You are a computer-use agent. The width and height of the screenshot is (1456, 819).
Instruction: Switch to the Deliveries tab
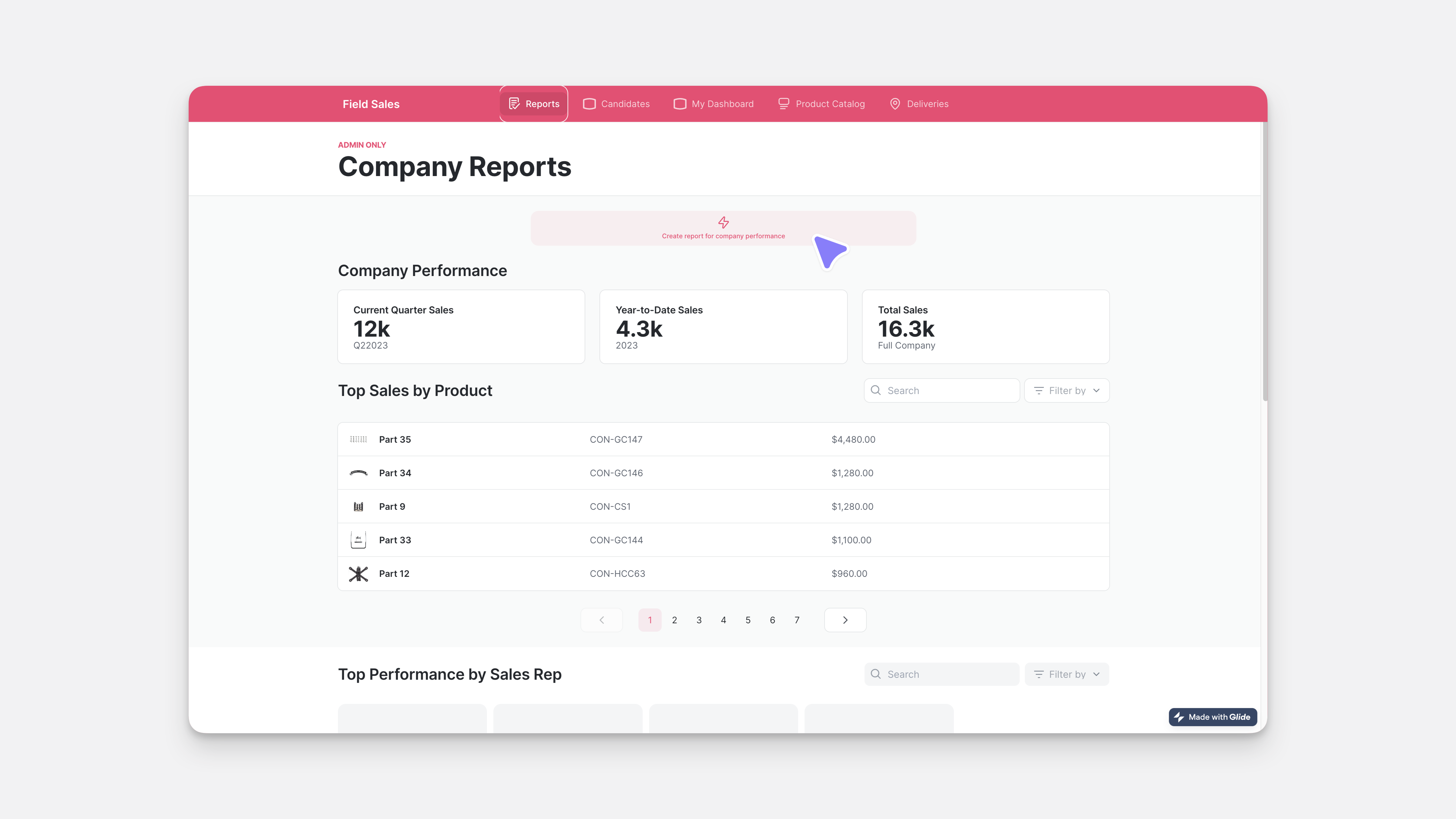pos(918,104)
